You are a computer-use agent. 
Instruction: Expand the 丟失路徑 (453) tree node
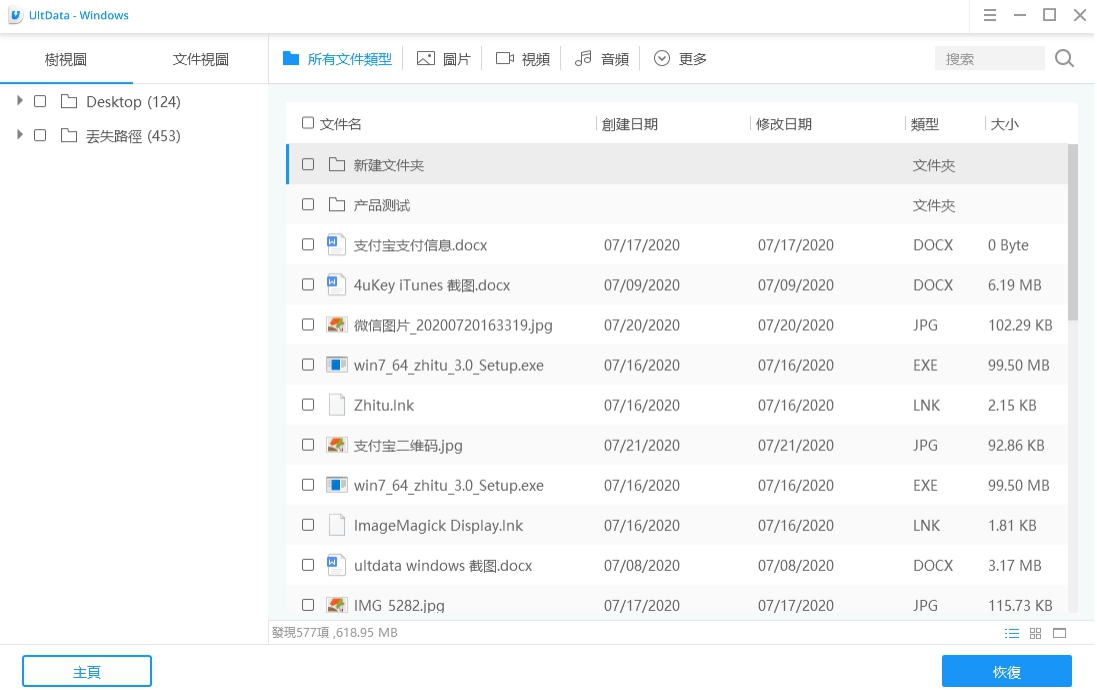point(20,134)
